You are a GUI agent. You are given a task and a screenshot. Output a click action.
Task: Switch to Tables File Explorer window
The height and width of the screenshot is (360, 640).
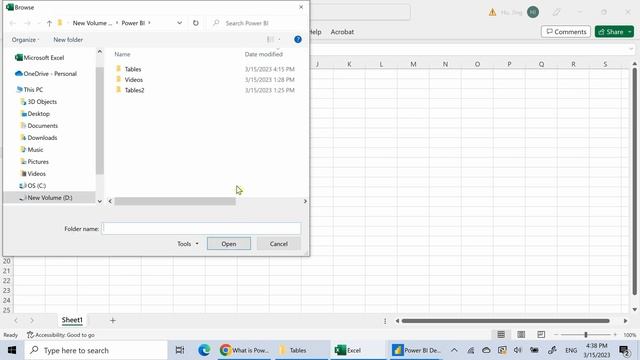(x=301, y=350)
